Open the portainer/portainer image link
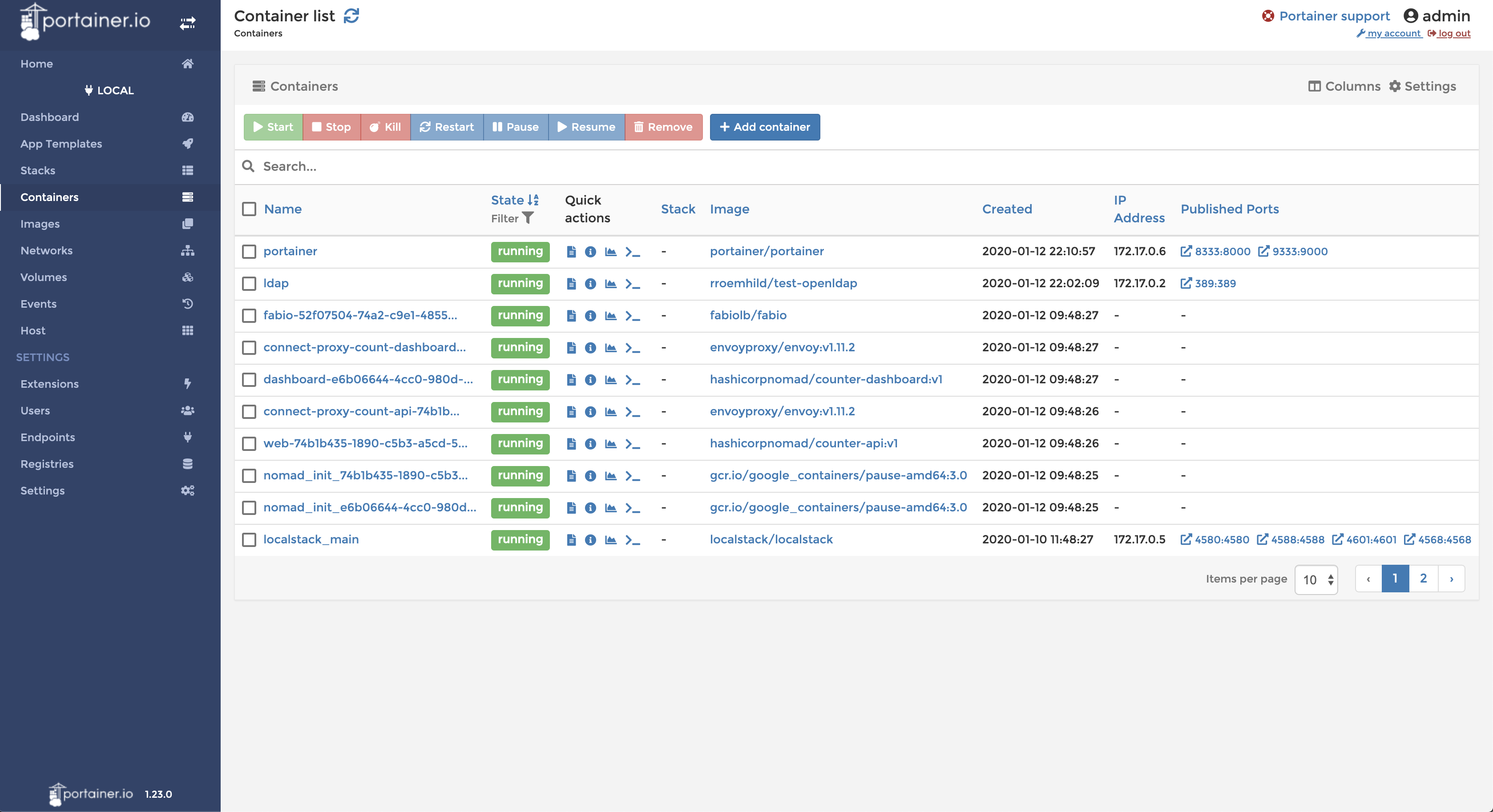 (x=766, y=251)
